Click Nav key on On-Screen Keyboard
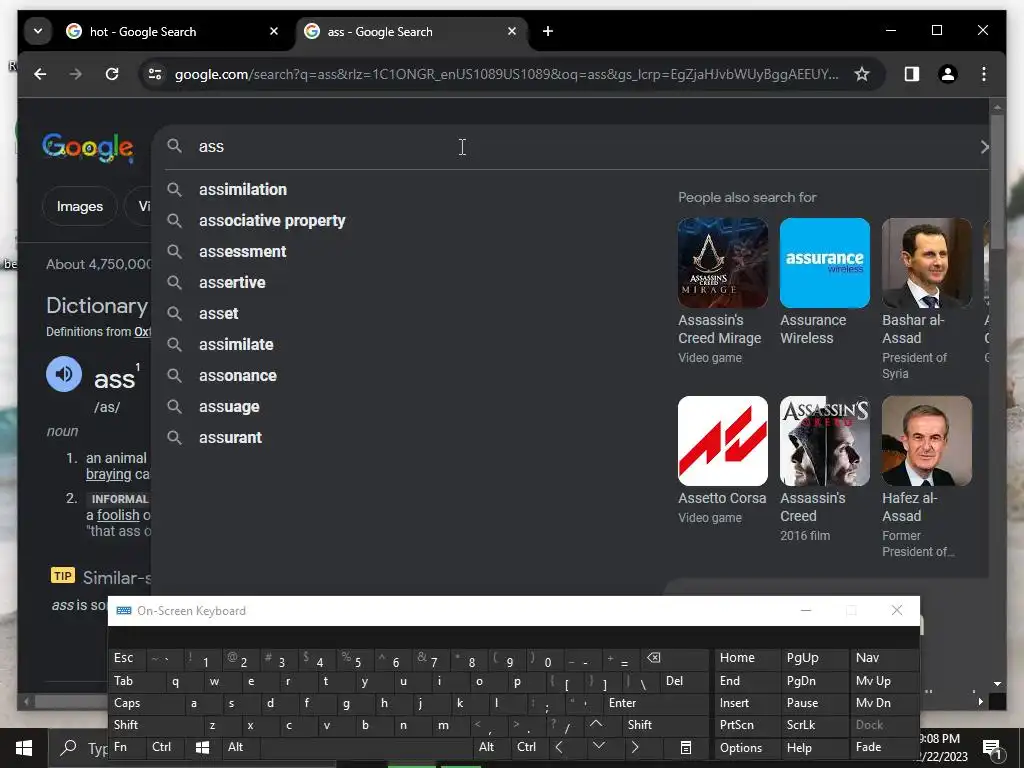1024x768 pixels. tap(883, 658)
